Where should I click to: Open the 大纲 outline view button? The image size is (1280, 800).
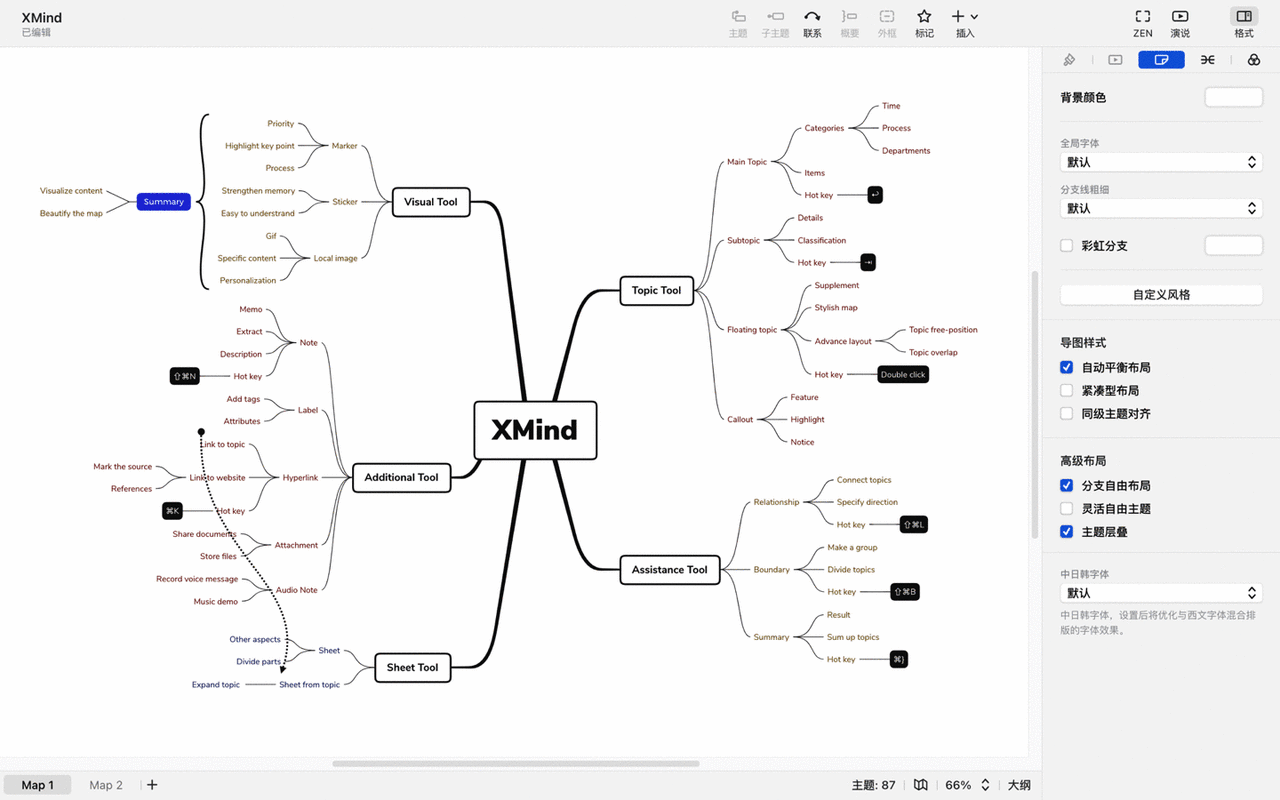[x=1019, y=785]
